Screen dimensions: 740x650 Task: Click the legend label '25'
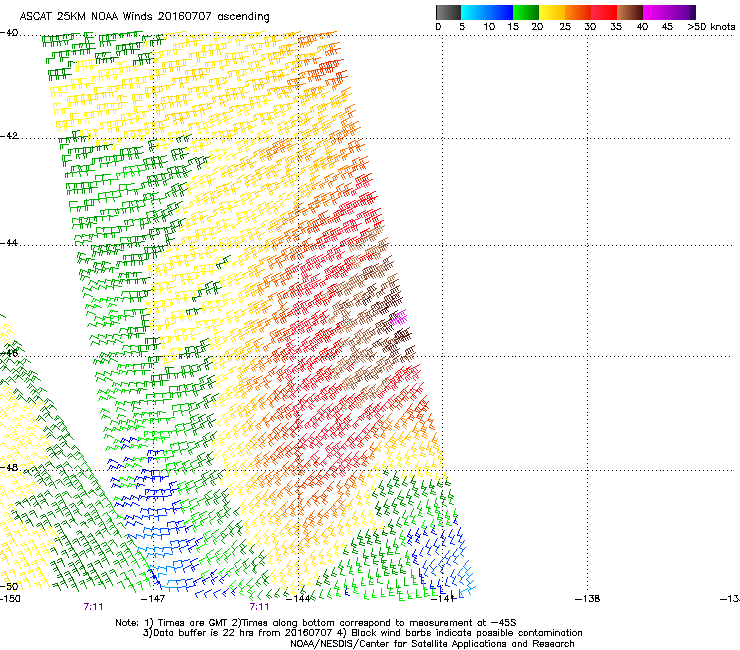[x=565, y=27]
